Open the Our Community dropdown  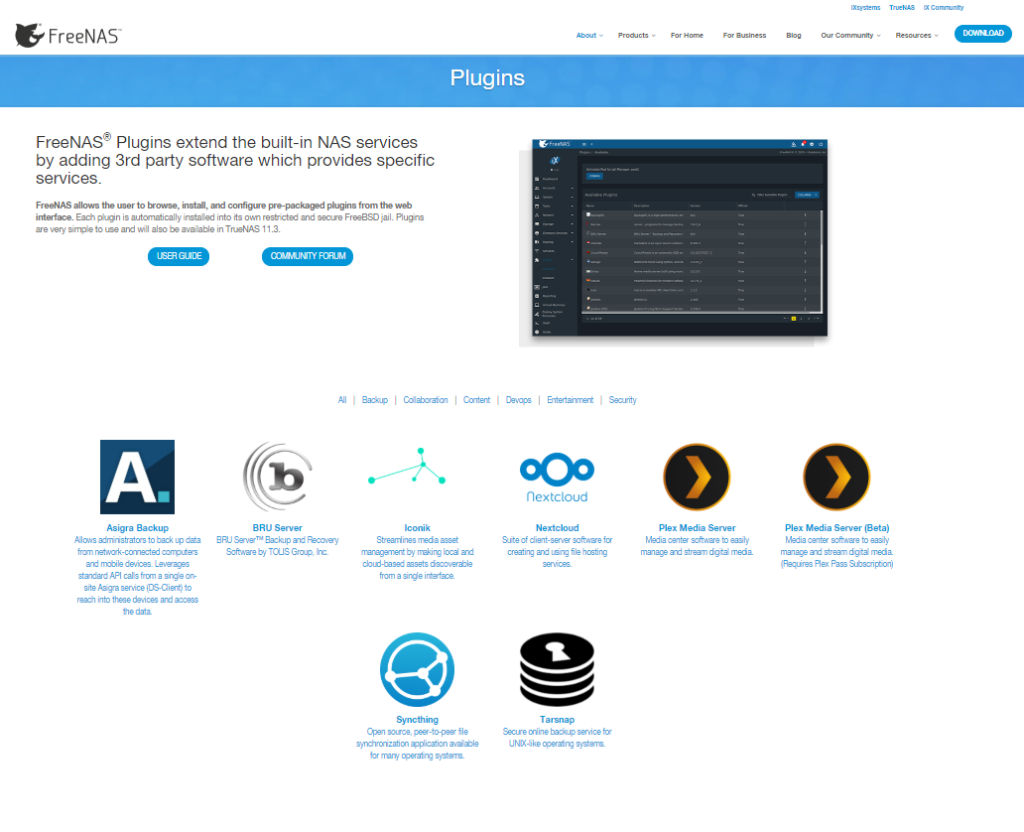tap(850, 35)
